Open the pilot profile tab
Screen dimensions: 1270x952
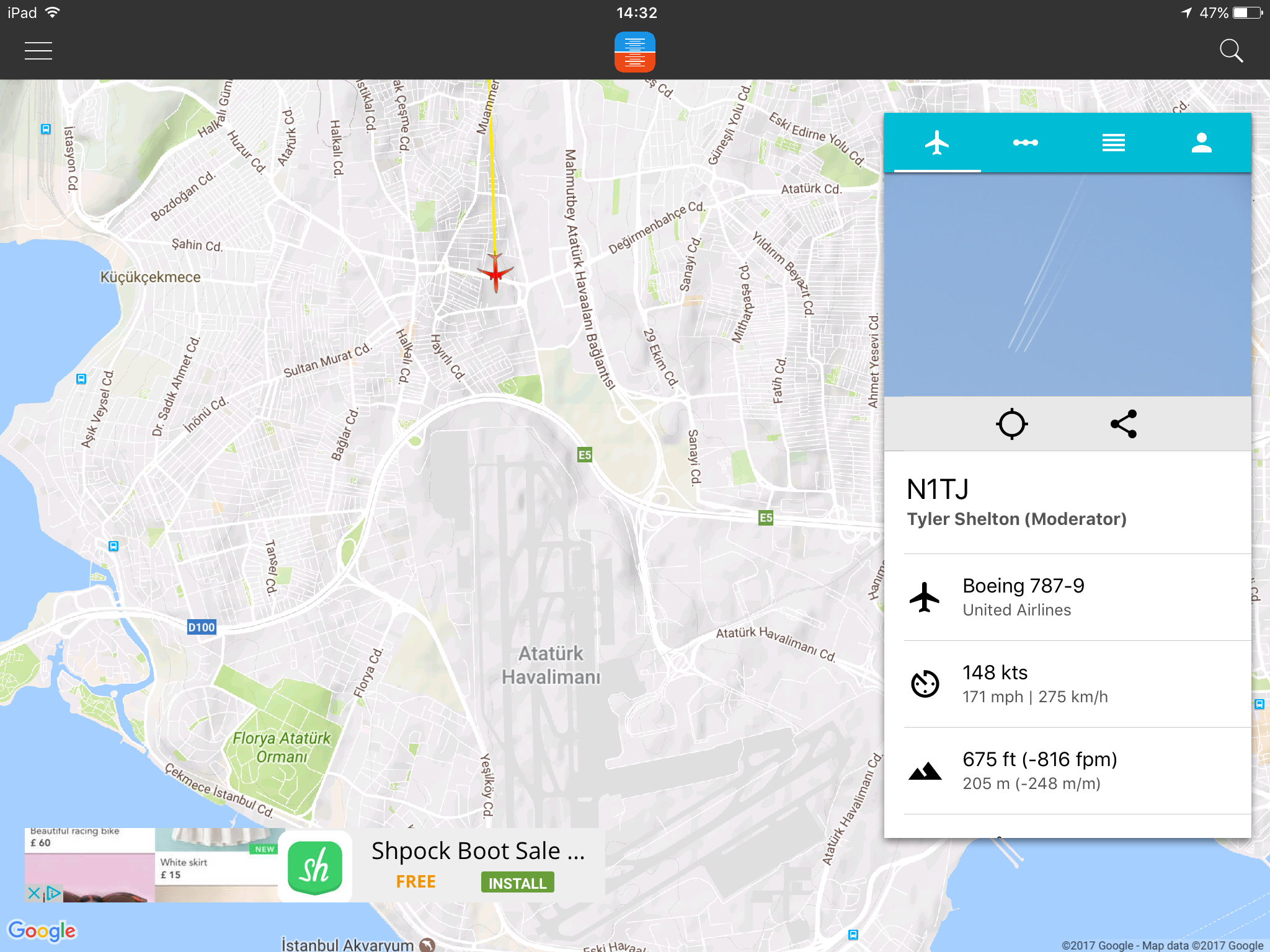(1201, 143)
